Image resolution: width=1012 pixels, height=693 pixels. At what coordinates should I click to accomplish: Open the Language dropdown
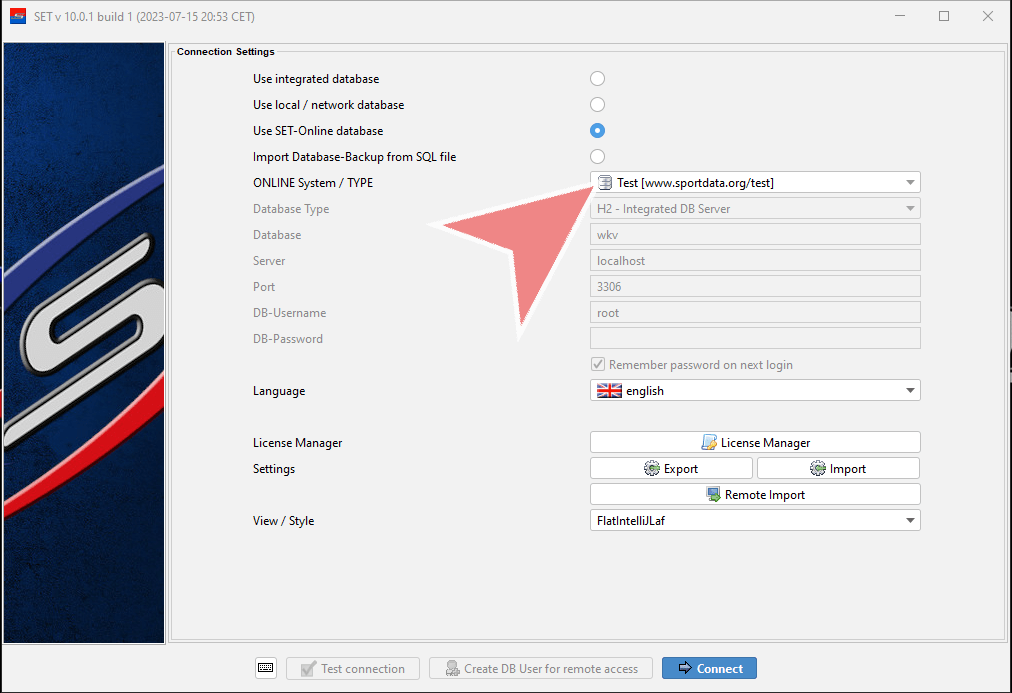pyautogui.click(x=909, y=391)
